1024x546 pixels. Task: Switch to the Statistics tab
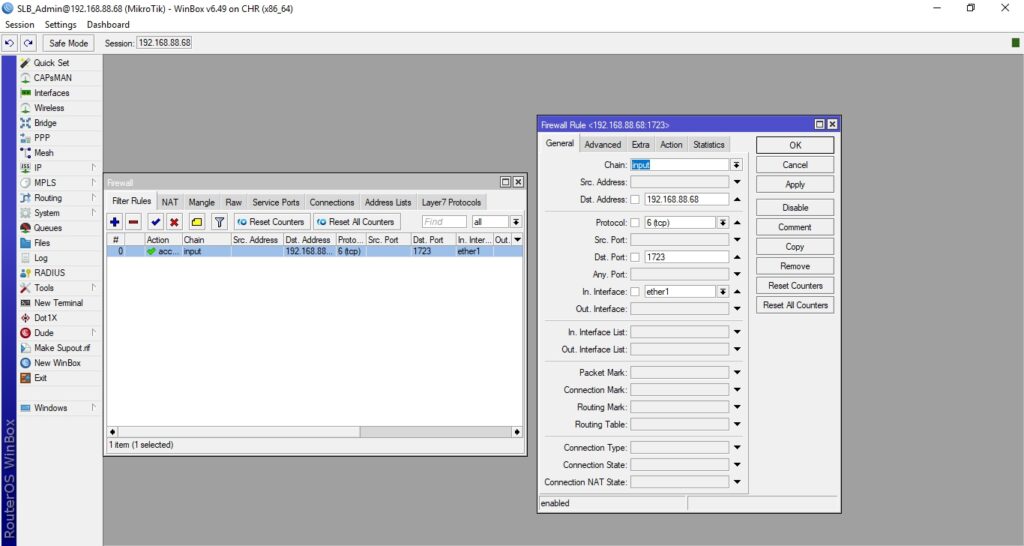coord(709,145)
